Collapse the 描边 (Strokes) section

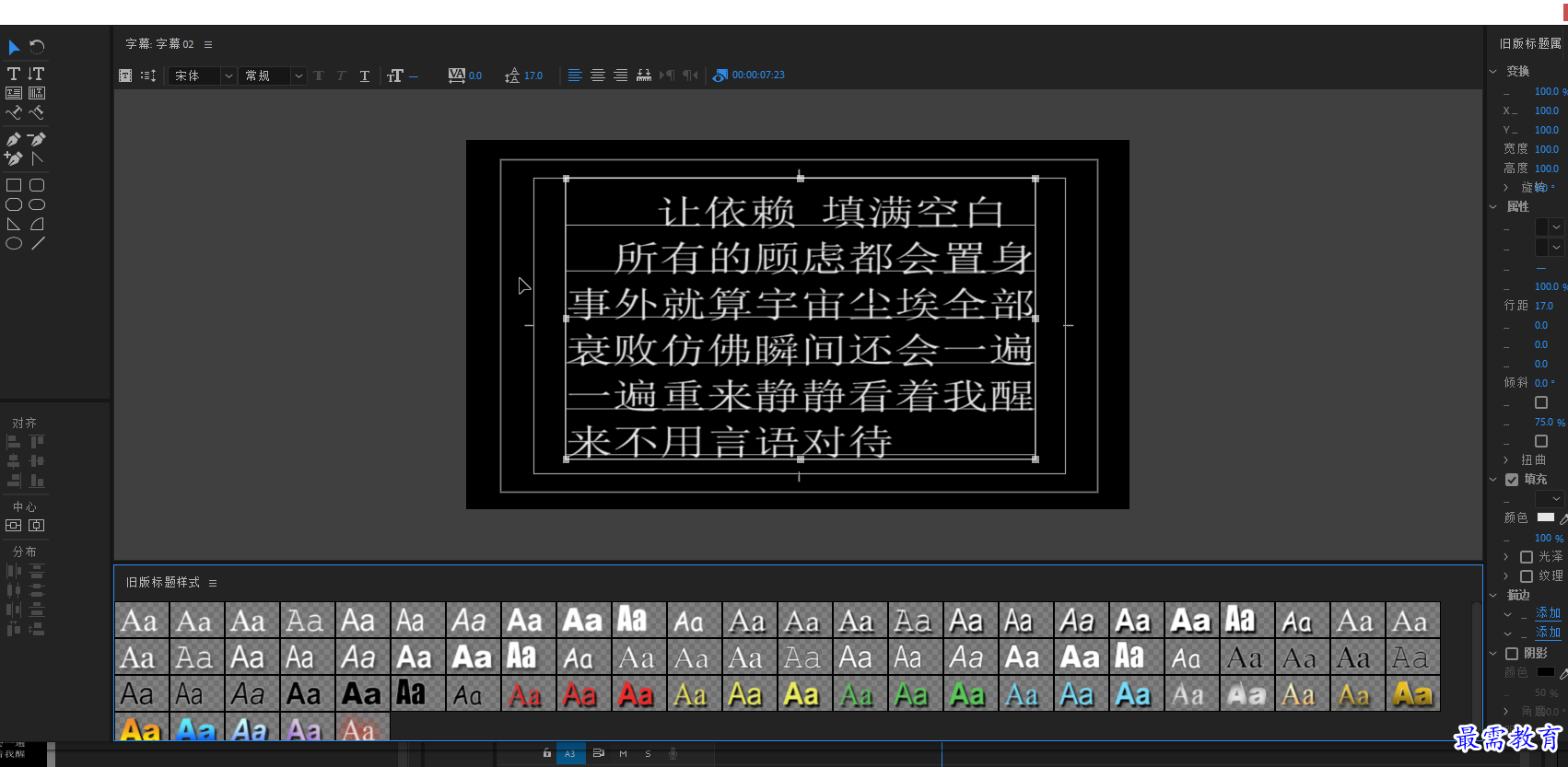point(1493,596)
